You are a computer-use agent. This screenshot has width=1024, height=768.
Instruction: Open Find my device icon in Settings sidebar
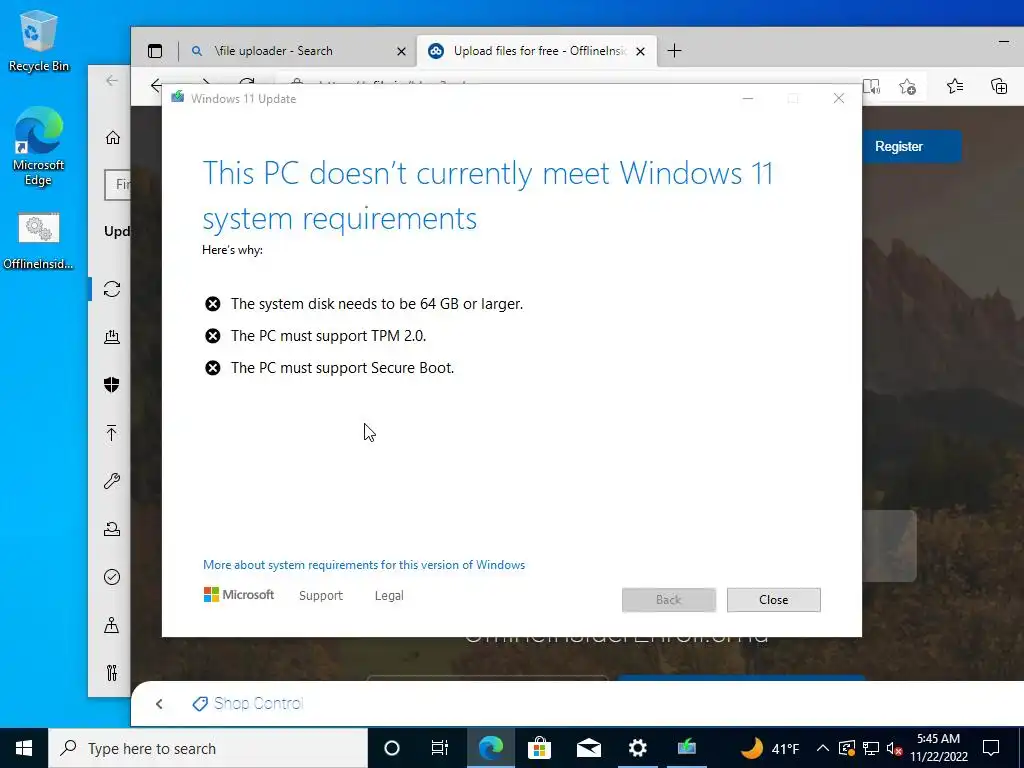click(x=112, y=625)
